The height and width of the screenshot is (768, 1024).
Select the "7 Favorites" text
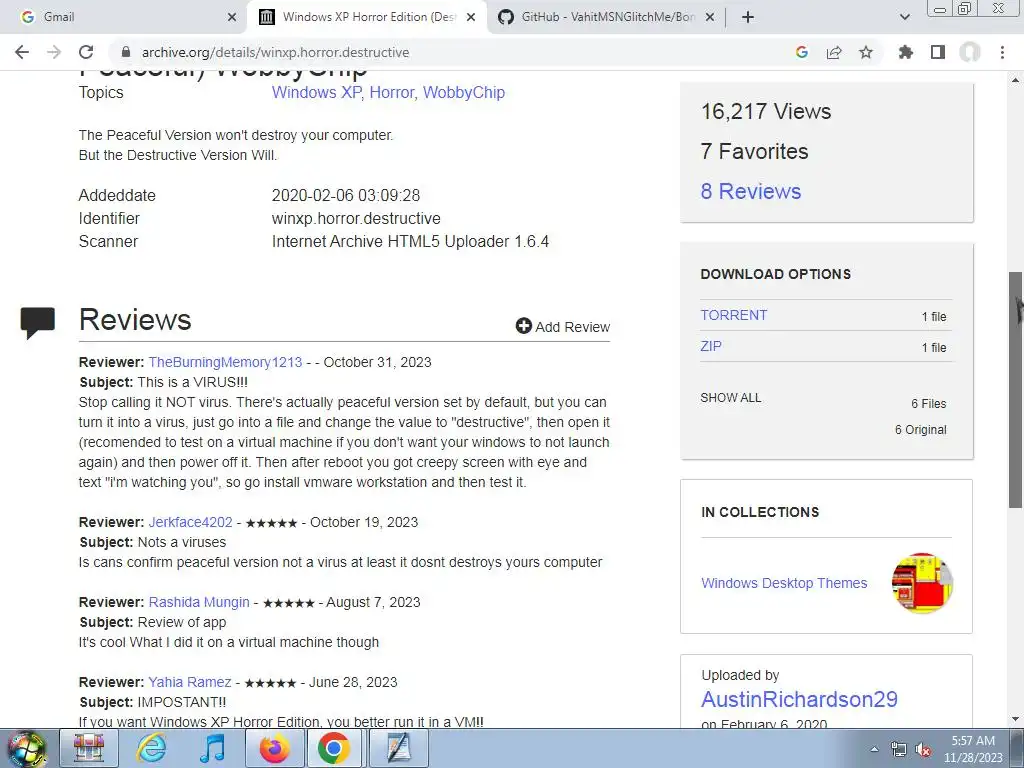754,152
